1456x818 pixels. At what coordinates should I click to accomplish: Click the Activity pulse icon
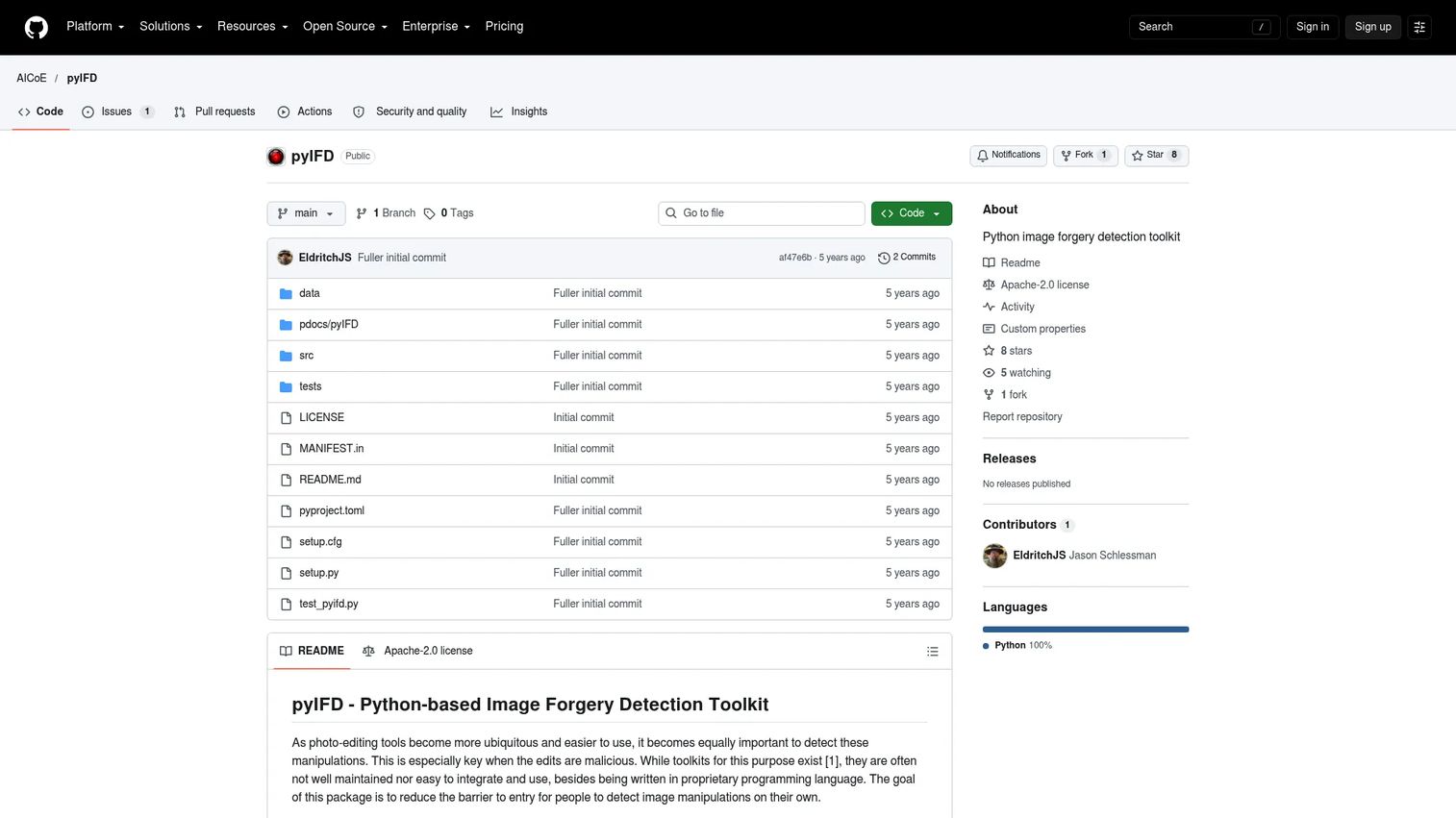[x=989, y=307]
